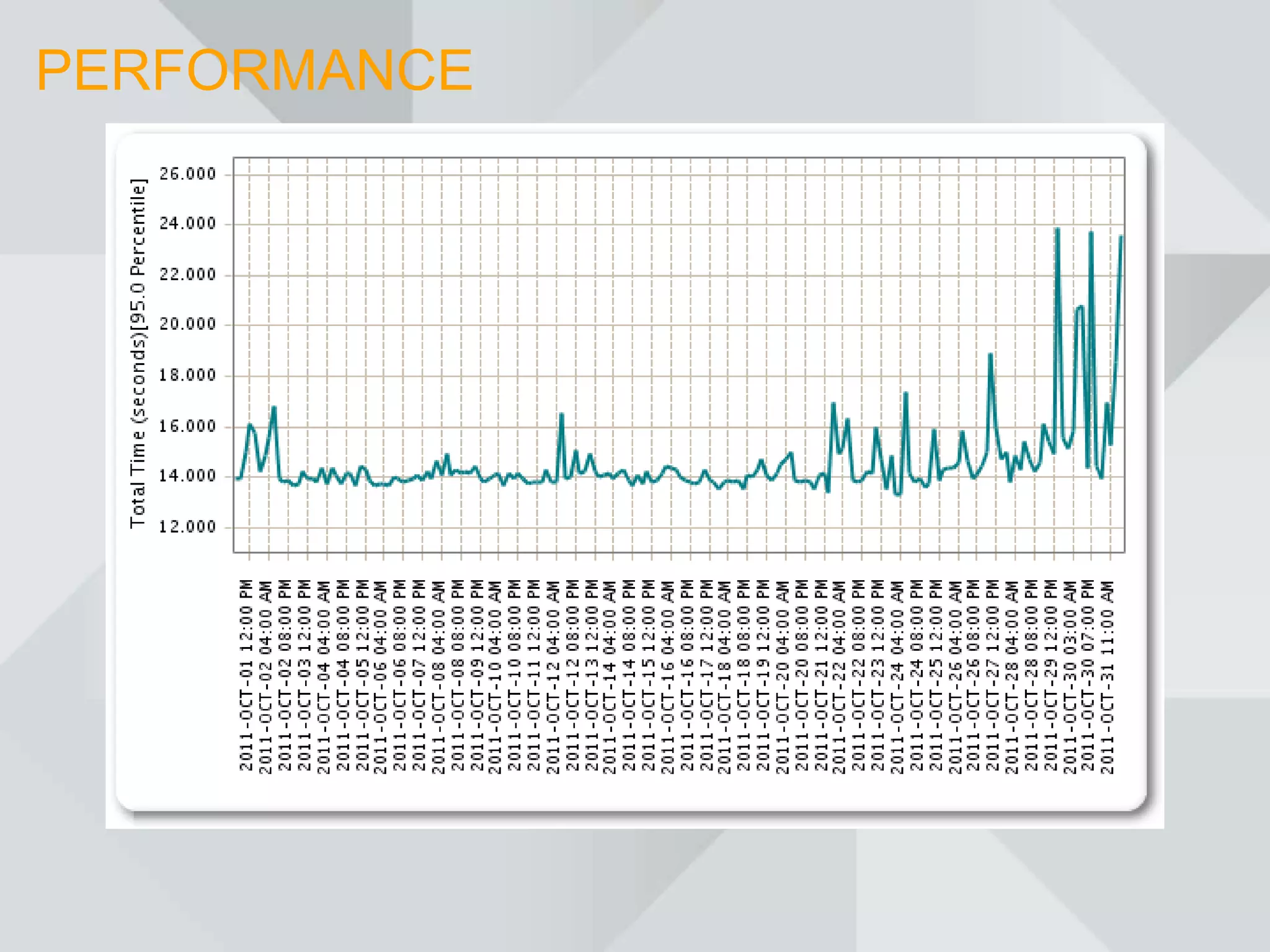The image size is (1270, 952).
Task: Click the 2011-OCT-01 12:00 PM date label
Action: [246, 676]
